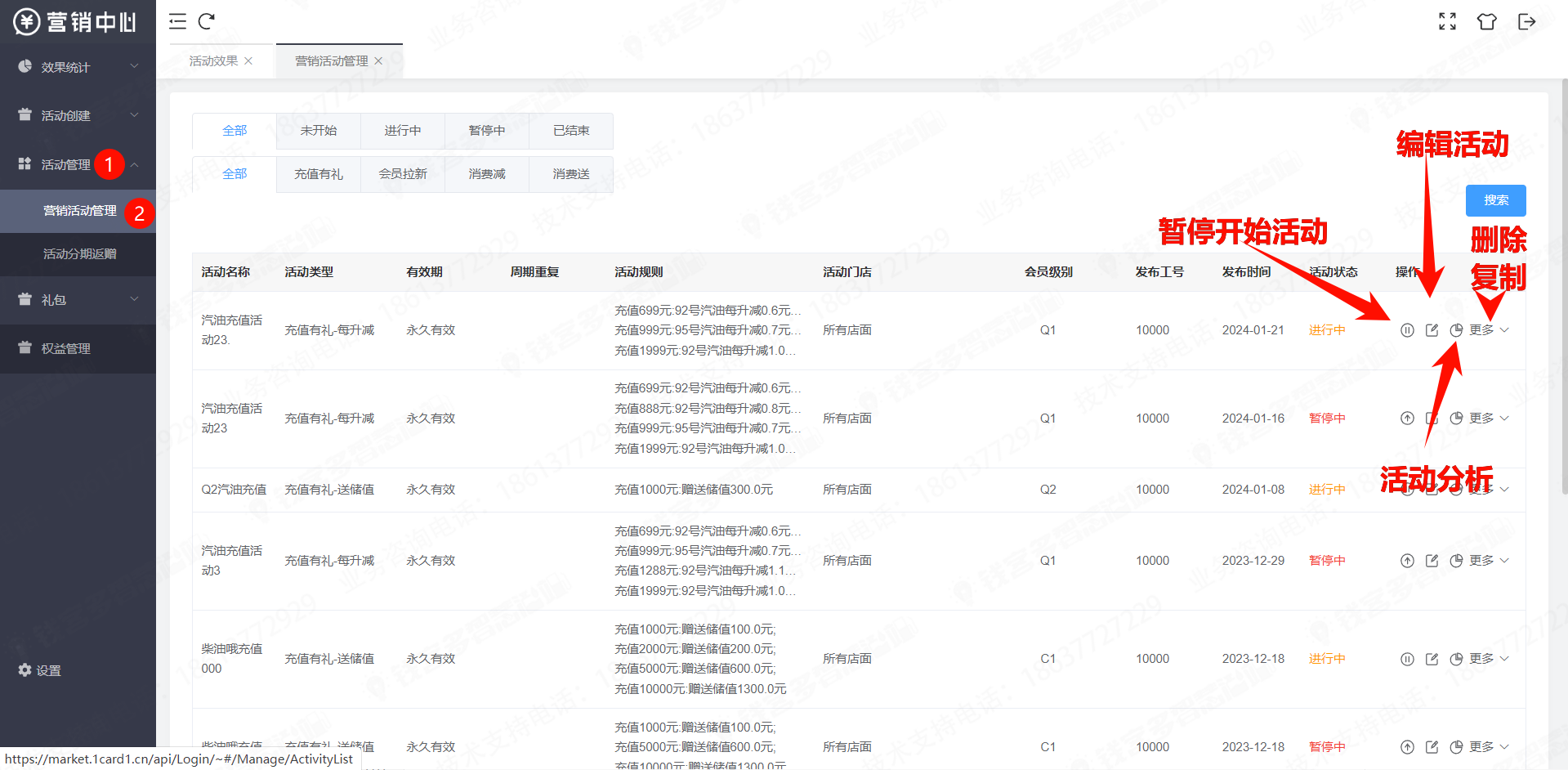Start the 汽油充值活动3 activity

tap(1407, 561)
